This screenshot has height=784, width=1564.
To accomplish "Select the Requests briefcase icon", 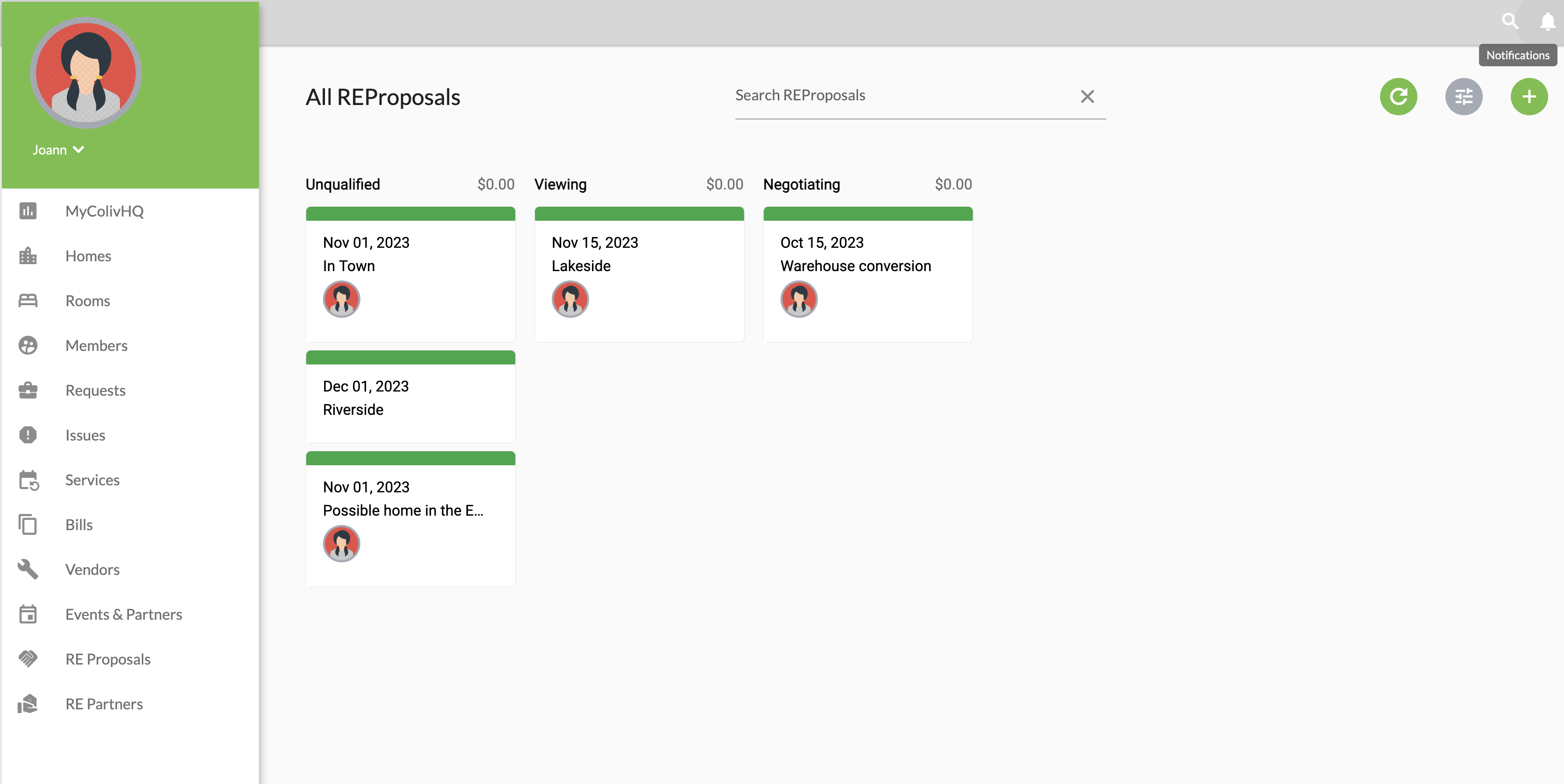I will 28,390.
